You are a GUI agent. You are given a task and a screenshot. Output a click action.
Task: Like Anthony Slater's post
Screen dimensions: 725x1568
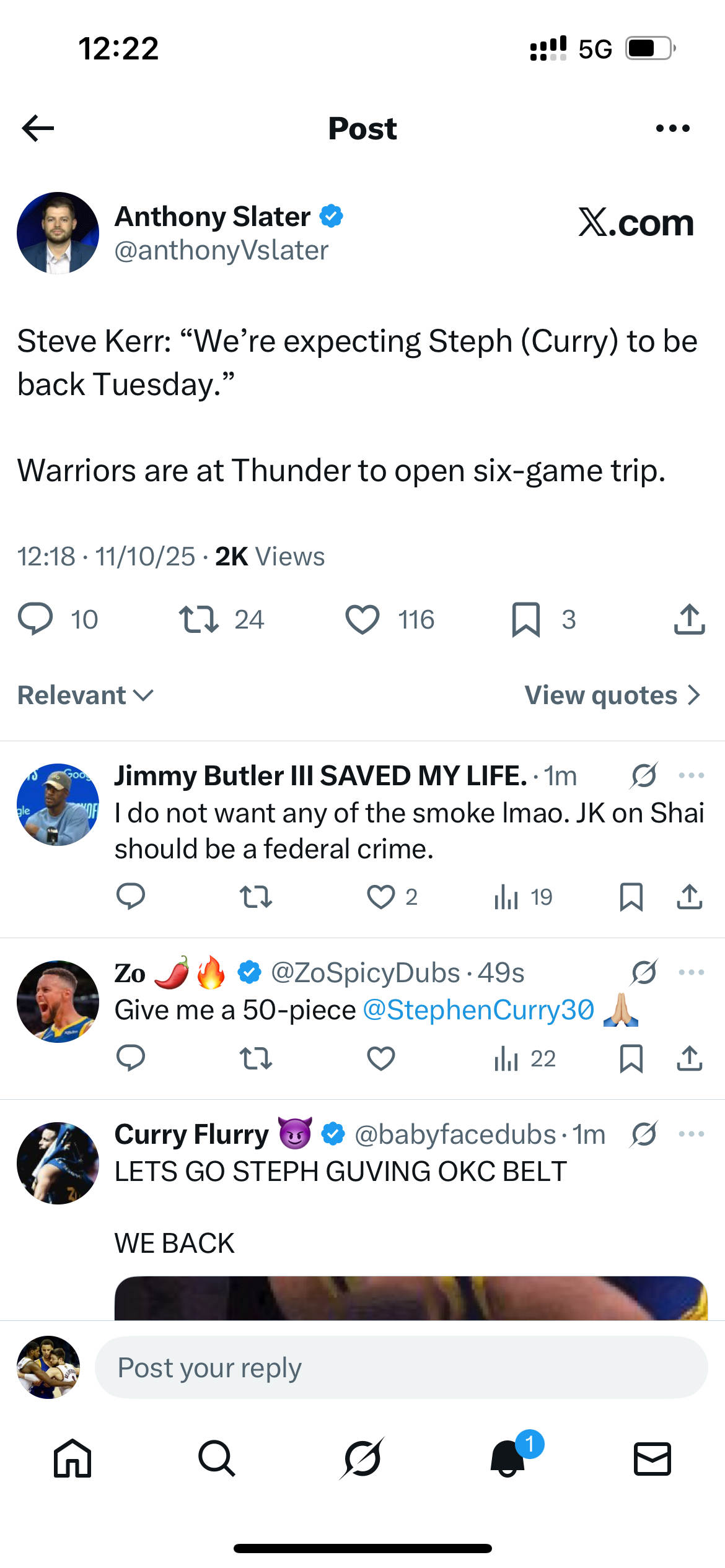tap(362, 619)
